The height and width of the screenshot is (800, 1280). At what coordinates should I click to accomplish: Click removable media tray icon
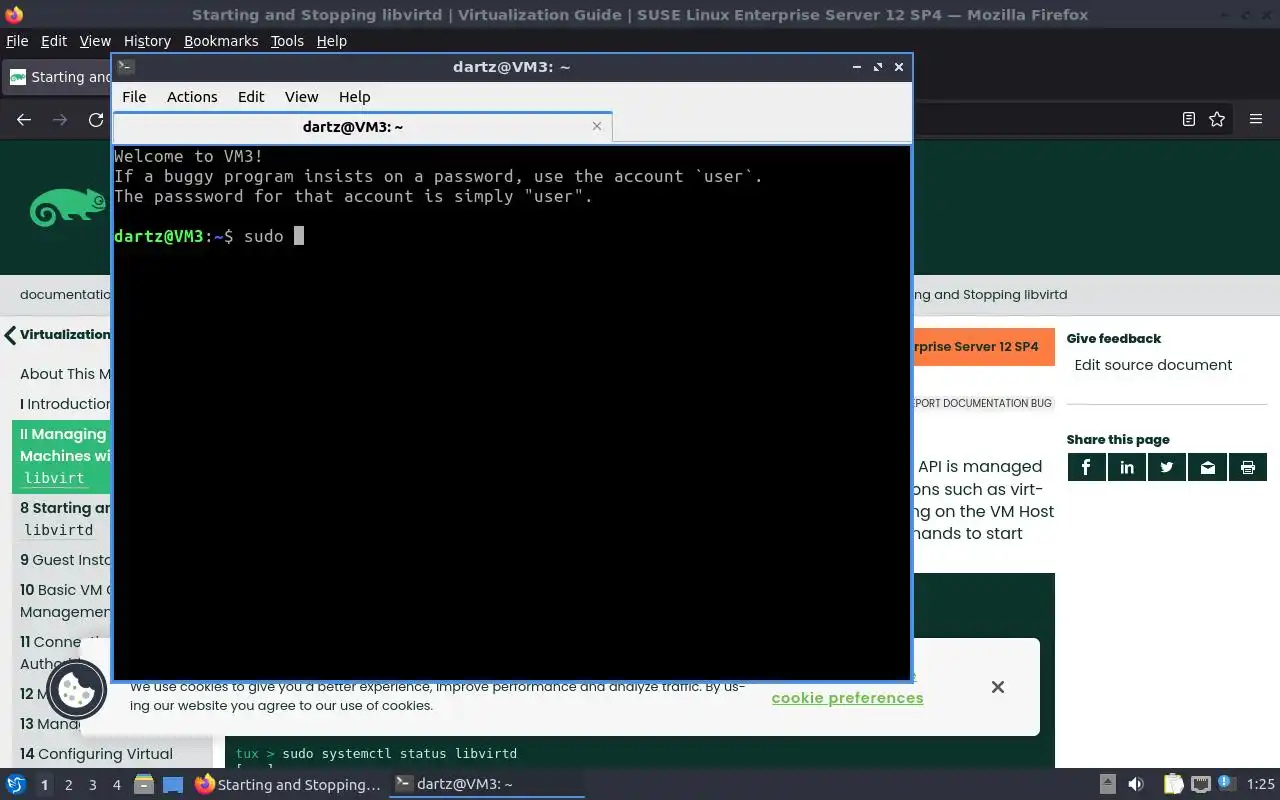click(x=1107, y=784)
